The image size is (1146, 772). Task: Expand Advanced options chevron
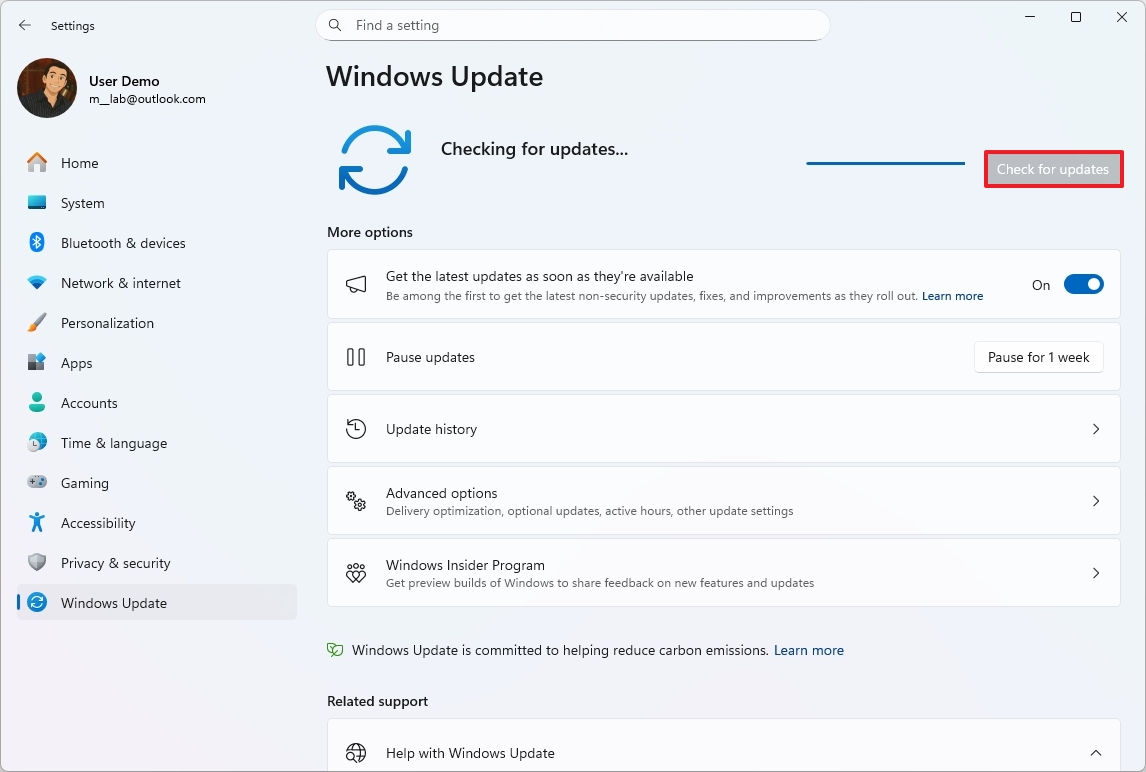tap(1096, 501)
